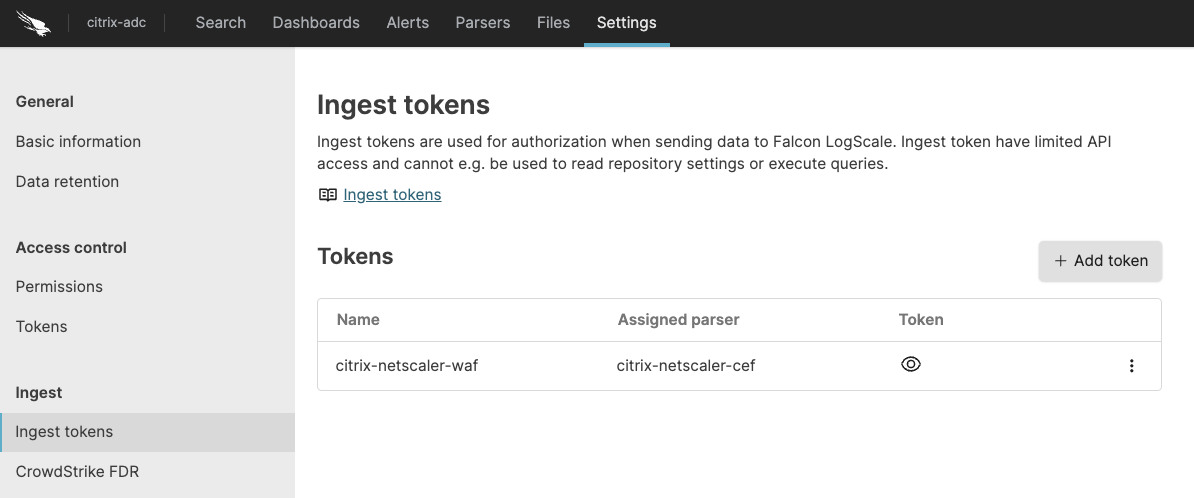Select Ingest tokens in the sidebar
1194x498 pixels.
click(64, 432)
